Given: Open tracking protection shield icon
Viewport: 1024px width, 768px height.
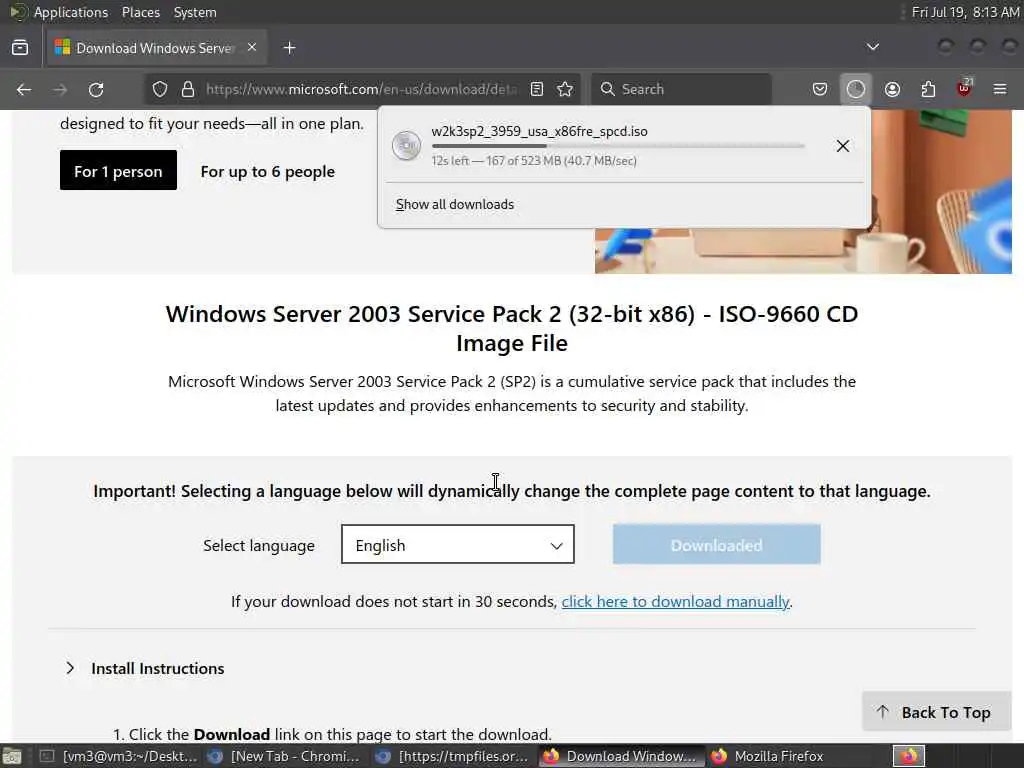Looking at the screenshot, I should point(160,89).
